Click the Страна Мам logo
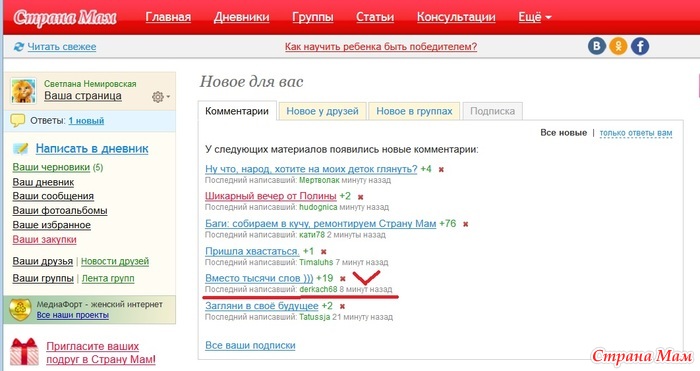Image resolution: width=700 pixels, height=371 pixels. coord(65,17)
